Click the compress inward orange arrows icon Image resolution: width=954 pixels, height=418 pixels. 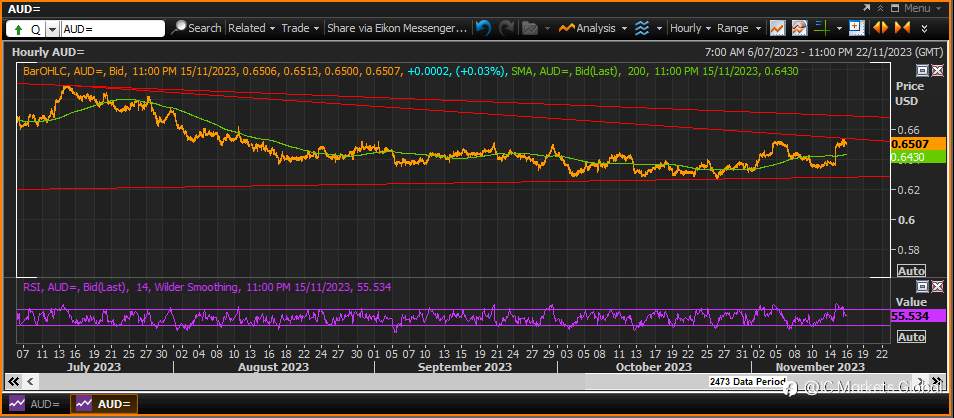902,28
